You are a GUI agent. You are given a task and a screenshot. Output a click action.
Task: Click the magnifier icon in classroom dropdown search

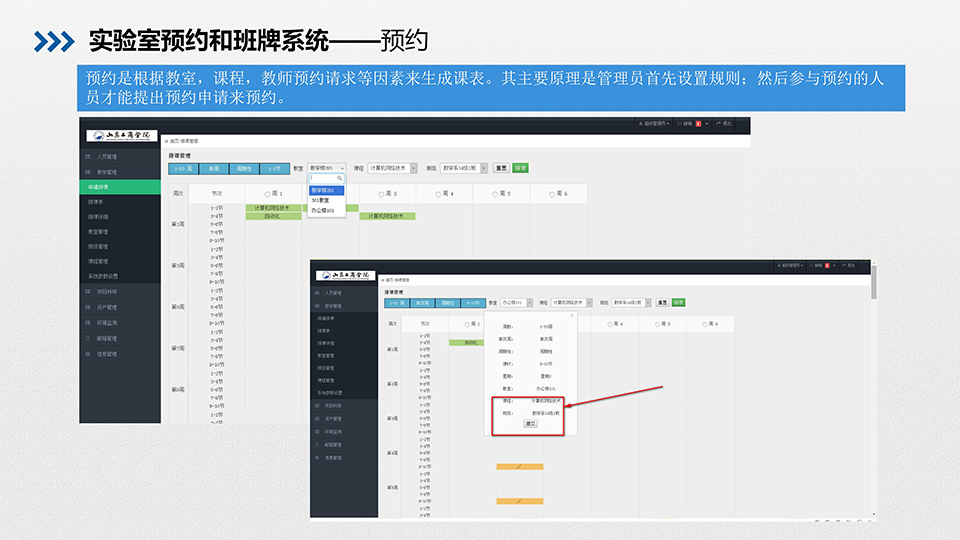pos(340,178)
